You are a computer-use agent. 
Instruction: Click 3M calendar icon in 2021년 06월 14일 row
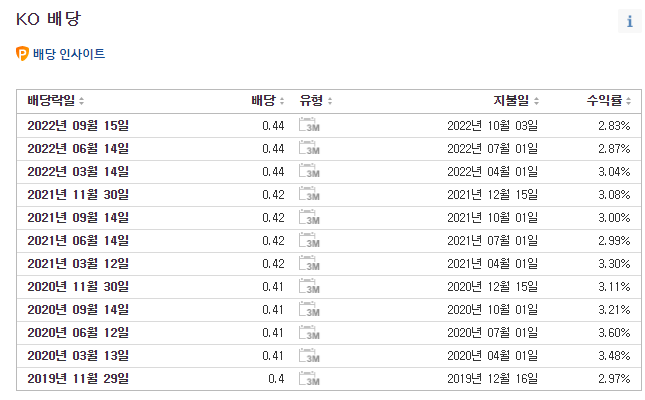tap(309, 240)
